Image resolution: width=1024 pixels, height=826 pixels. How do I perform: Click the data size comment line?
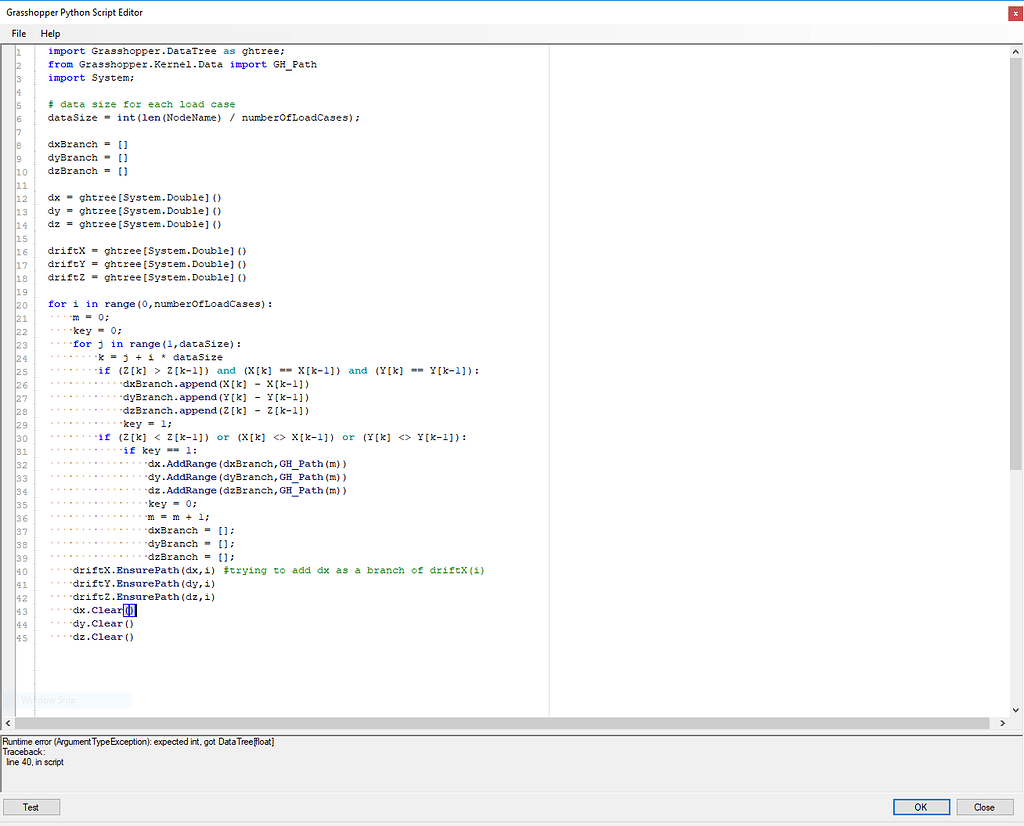click(x=140, y=104)
